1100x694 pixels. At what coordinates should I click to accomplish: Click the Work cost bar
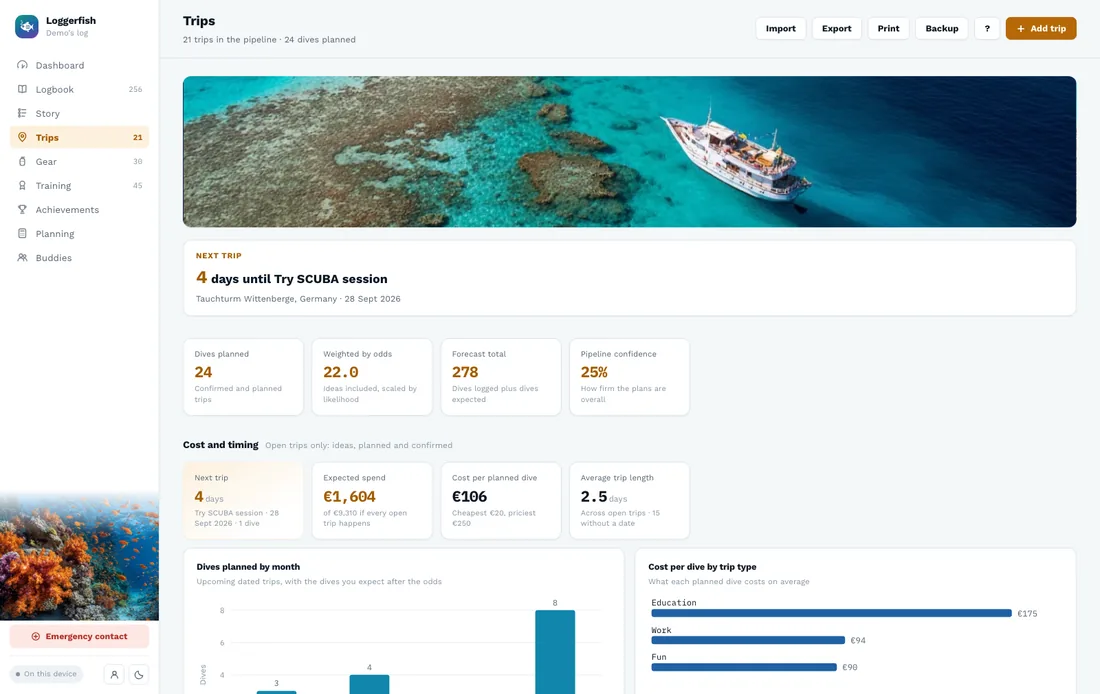(748, 640)
